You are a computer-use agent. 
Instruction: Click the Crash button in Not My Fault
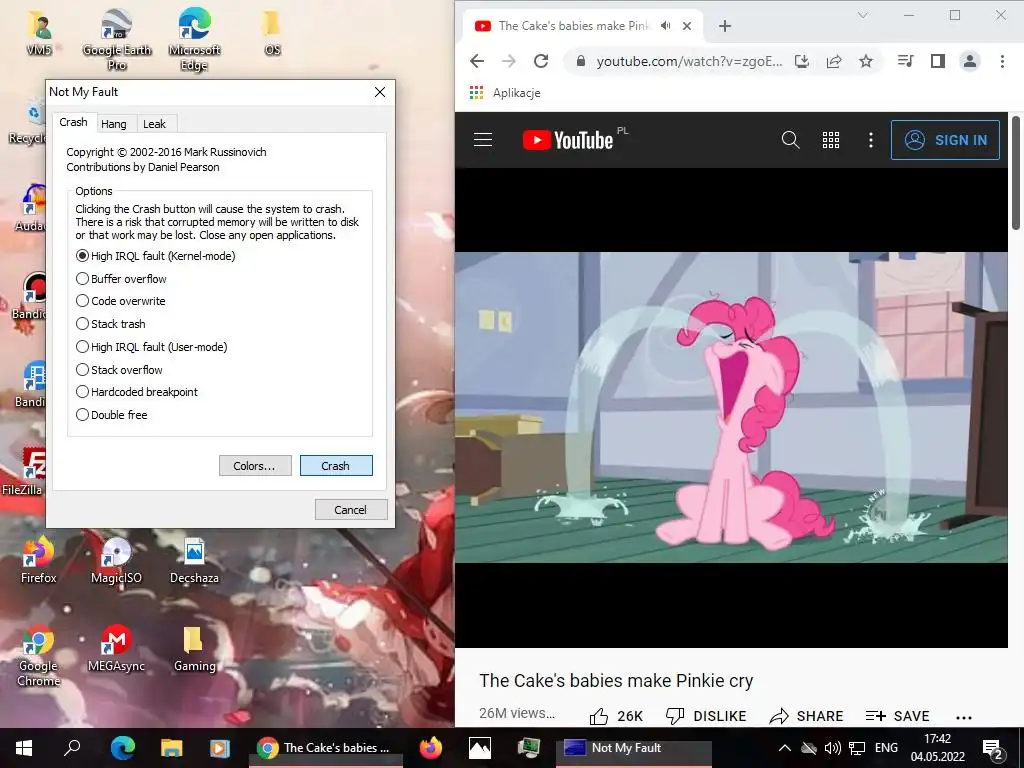tap(336, 466)
